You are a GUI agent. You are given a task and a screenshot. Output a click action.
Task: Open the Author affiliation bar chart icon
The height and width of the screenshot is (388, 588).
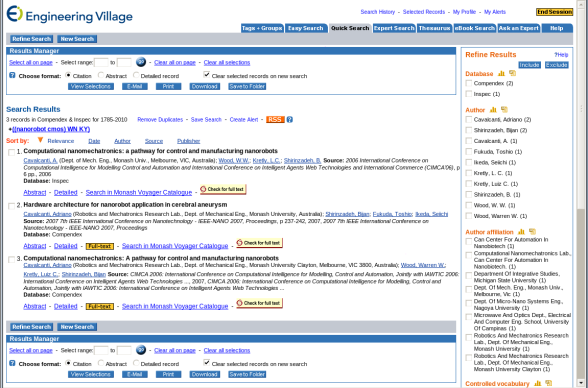pos(521,232)
